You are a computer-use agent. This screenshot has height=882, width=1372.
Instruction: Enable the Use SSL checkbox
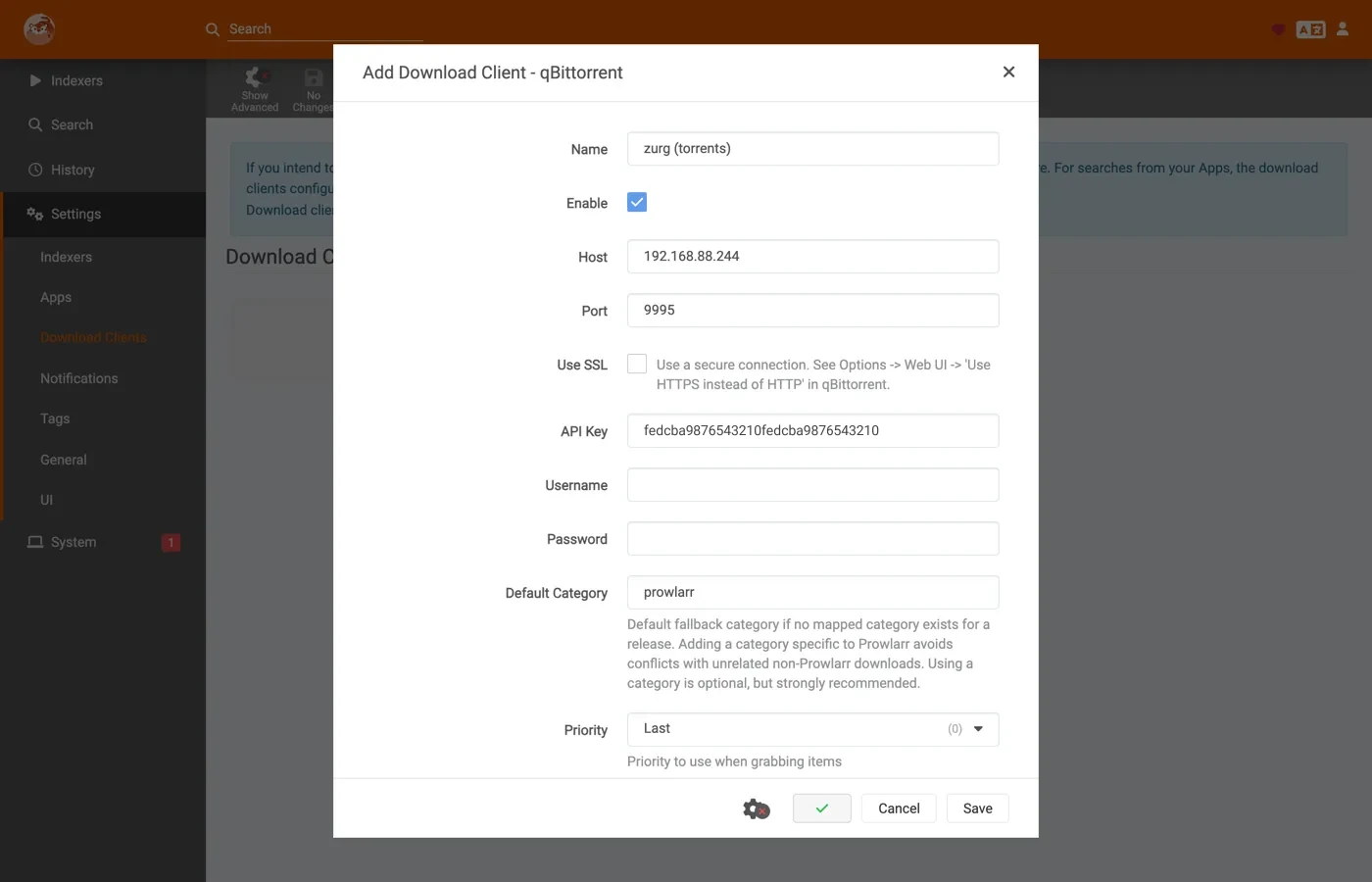tap(637, 364)
